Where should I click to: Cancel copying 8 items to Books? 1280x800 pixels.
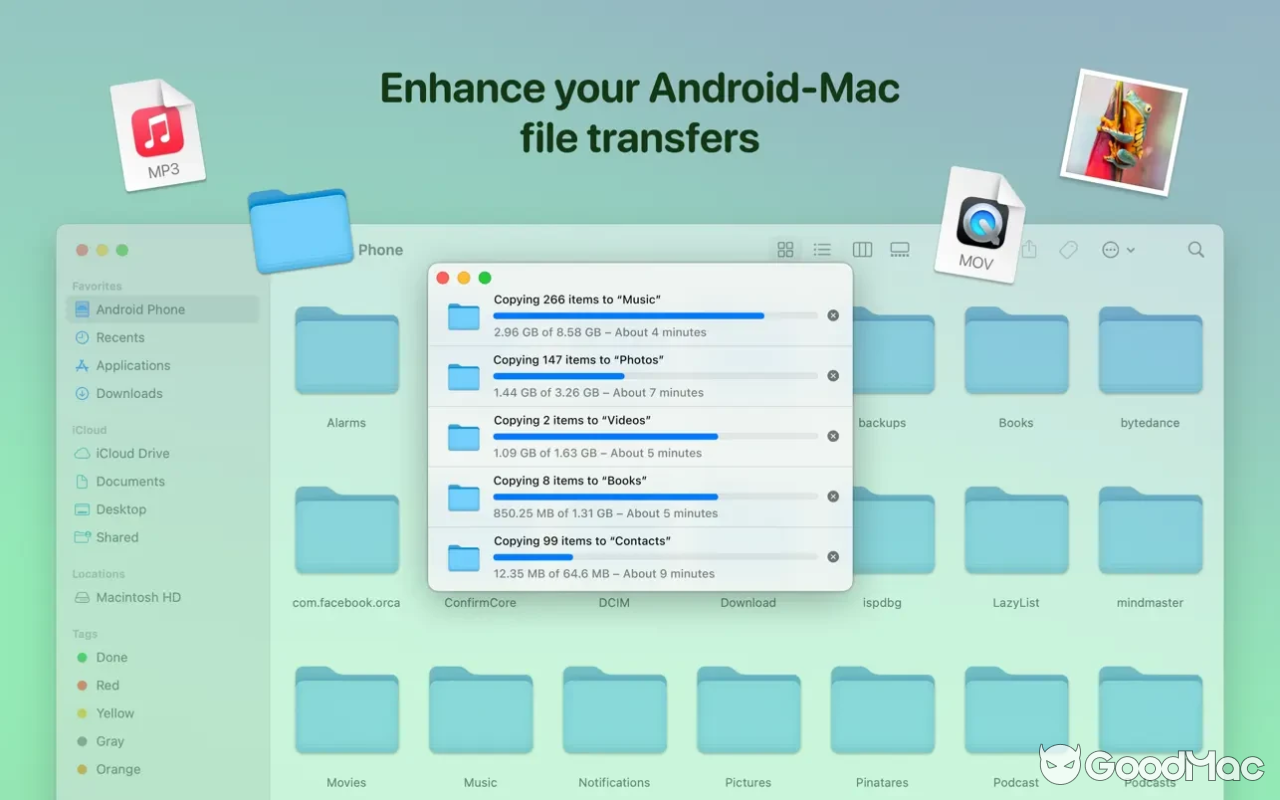point(832,496)
